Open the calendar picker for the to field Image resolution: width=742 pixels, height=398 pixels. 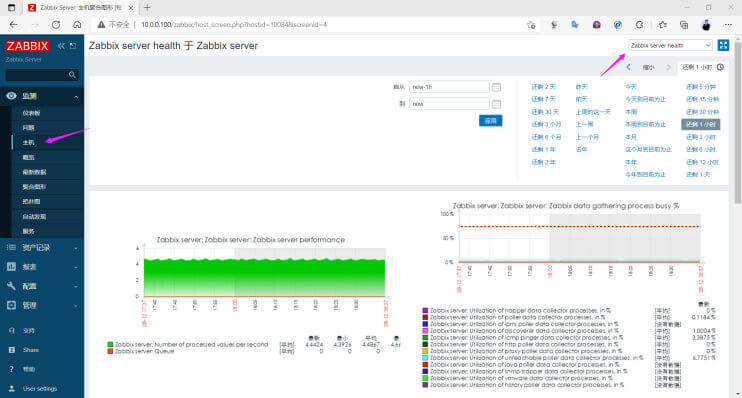[496, 104]
